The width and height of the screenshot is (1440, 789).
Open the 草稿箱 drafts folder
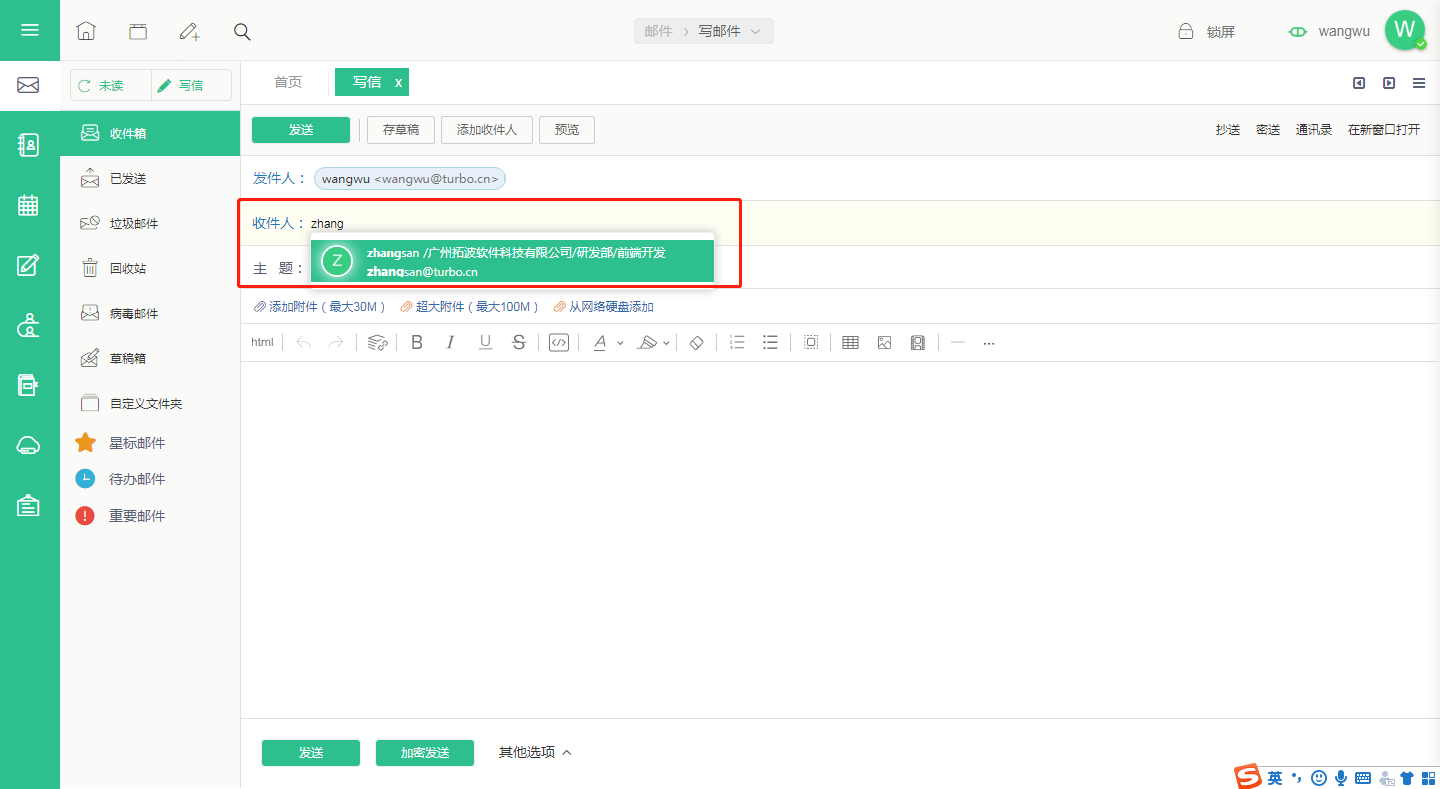point(150,358)
